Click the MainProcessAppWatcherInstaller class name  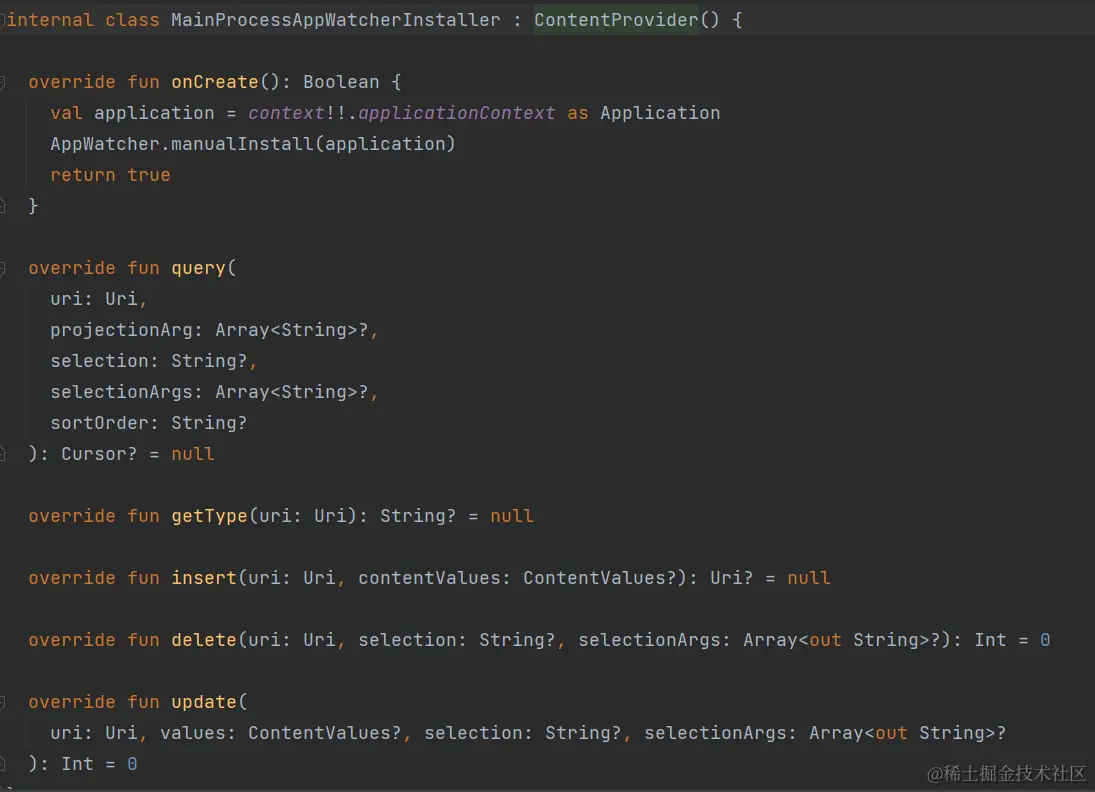point(335,20)
